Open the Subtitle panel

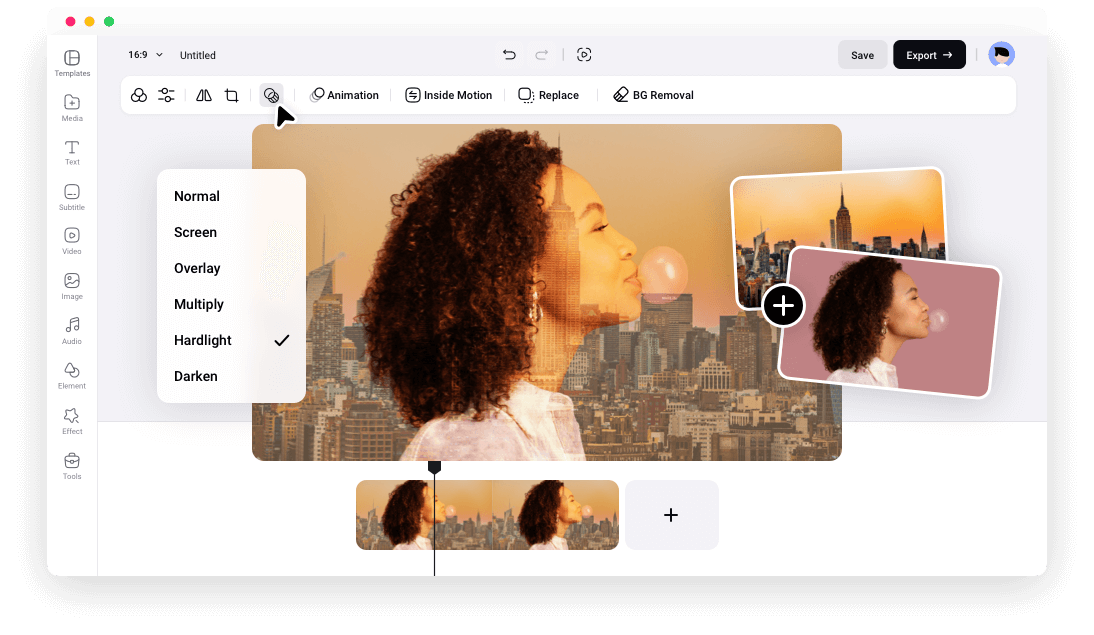(x=71, y=196)
